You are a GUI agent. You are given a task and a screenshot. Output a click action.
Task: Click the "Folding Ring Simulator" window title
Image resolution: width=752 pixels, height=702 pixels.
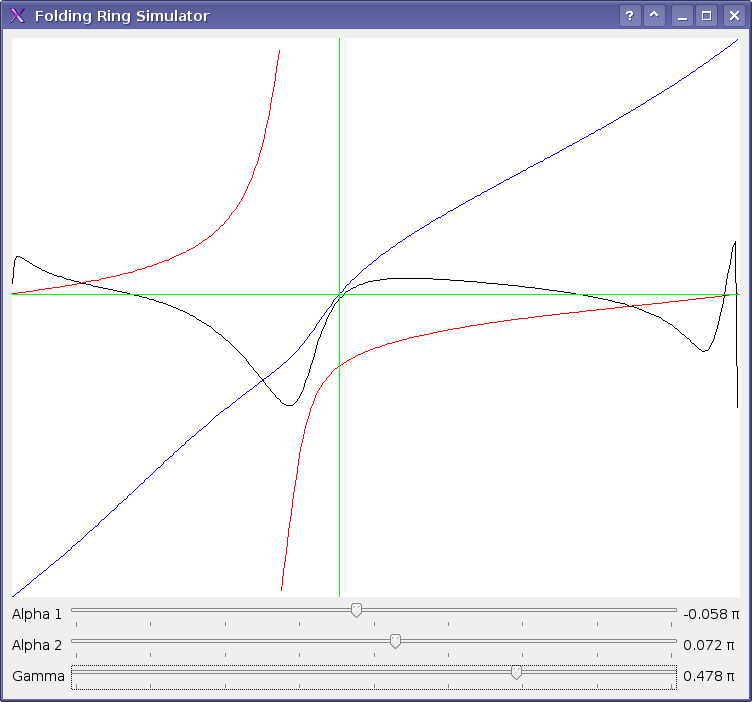tap(122, 16)
